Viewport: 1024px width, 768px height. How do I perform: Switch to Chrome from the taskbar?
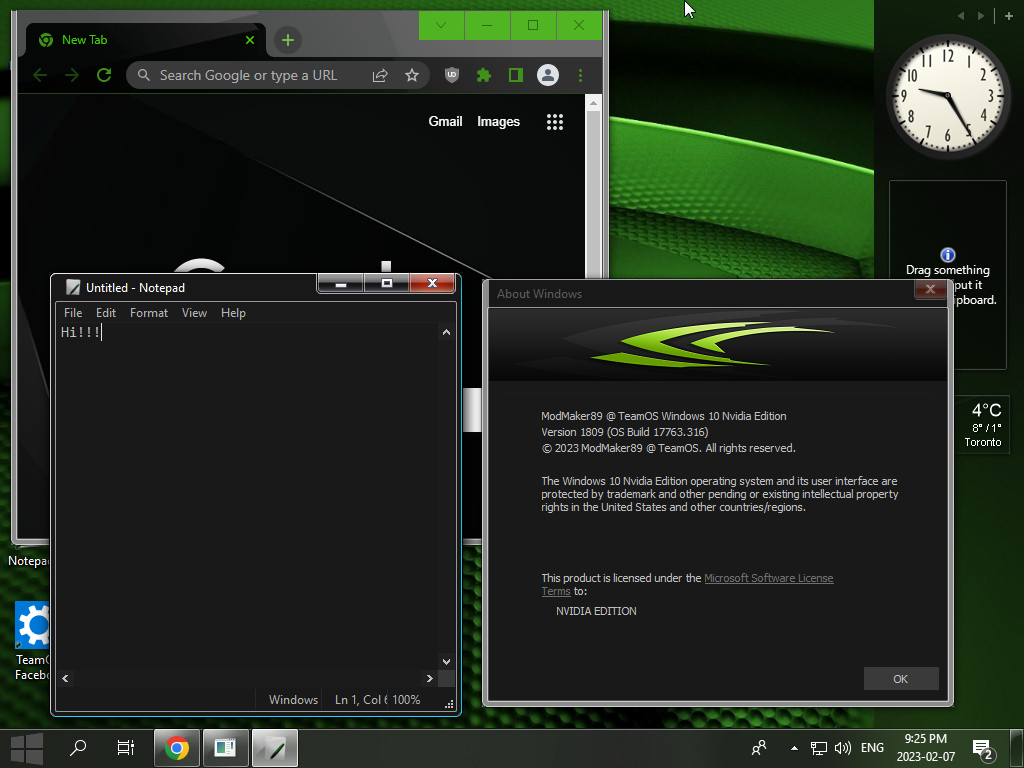point(176,748)
